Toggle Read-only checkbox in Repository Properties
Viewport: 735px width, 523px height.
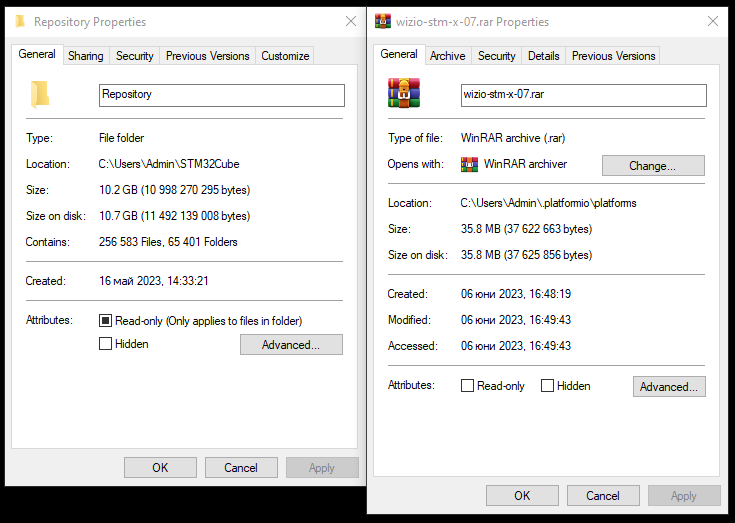105,321
